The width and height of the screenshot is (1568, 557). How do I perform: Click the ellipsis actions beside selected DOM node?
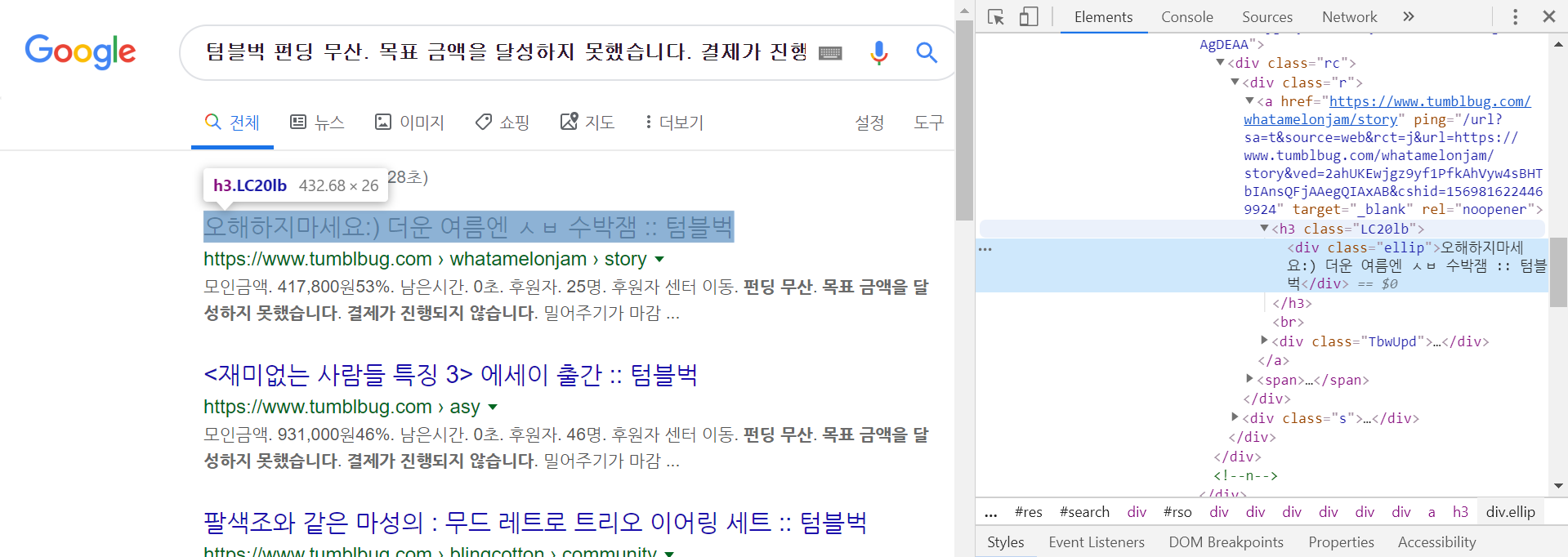click(x=985, y=248)
